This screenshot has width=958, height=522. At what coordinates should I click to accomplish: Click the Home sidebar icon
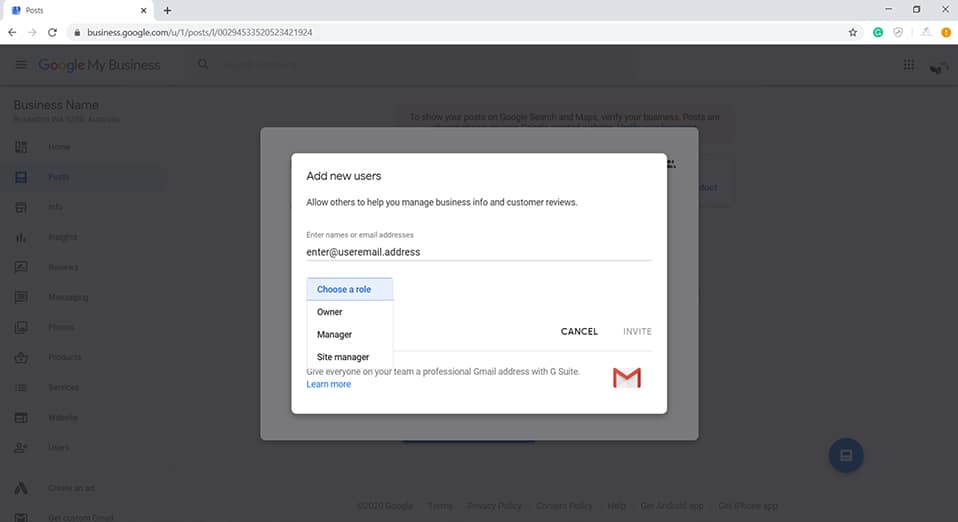click(x=21, y=147)
